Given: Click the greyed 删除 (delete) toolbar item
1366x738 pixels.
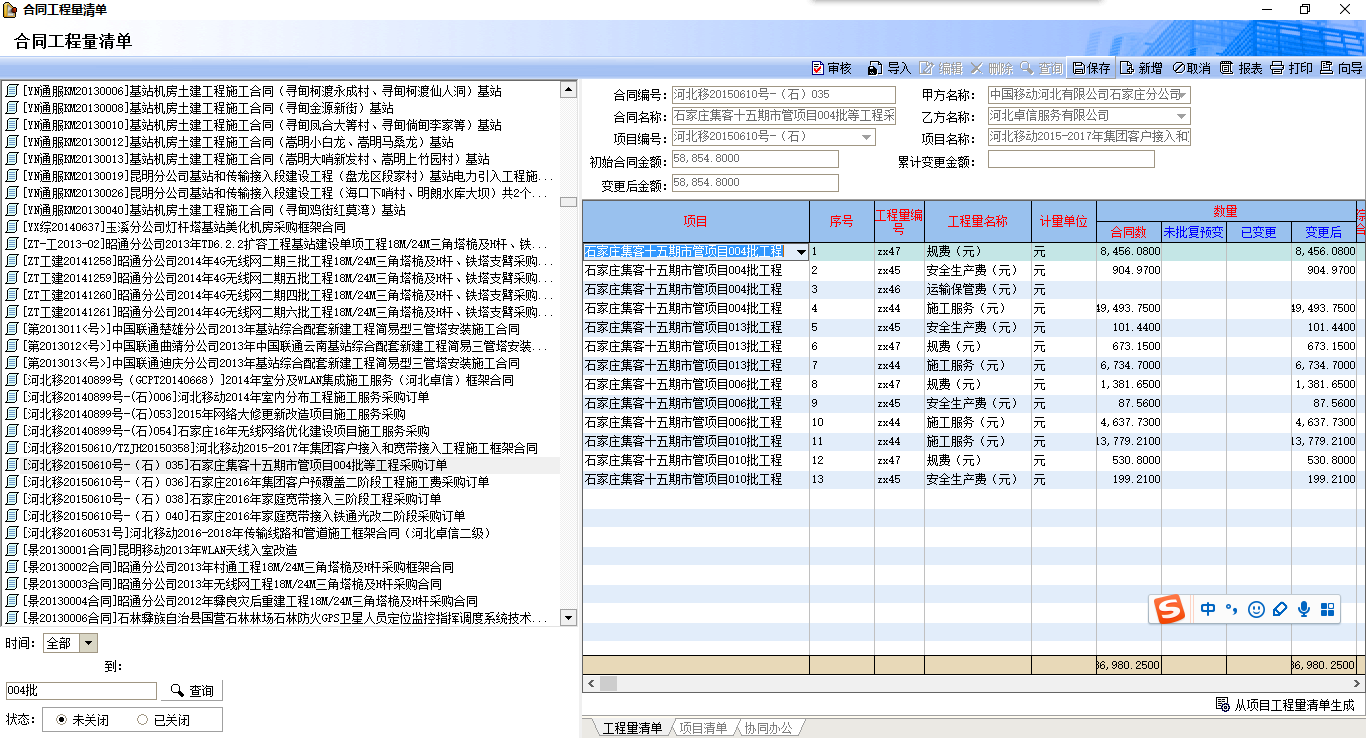Looking at the screenshot, I should click(991, 68).
